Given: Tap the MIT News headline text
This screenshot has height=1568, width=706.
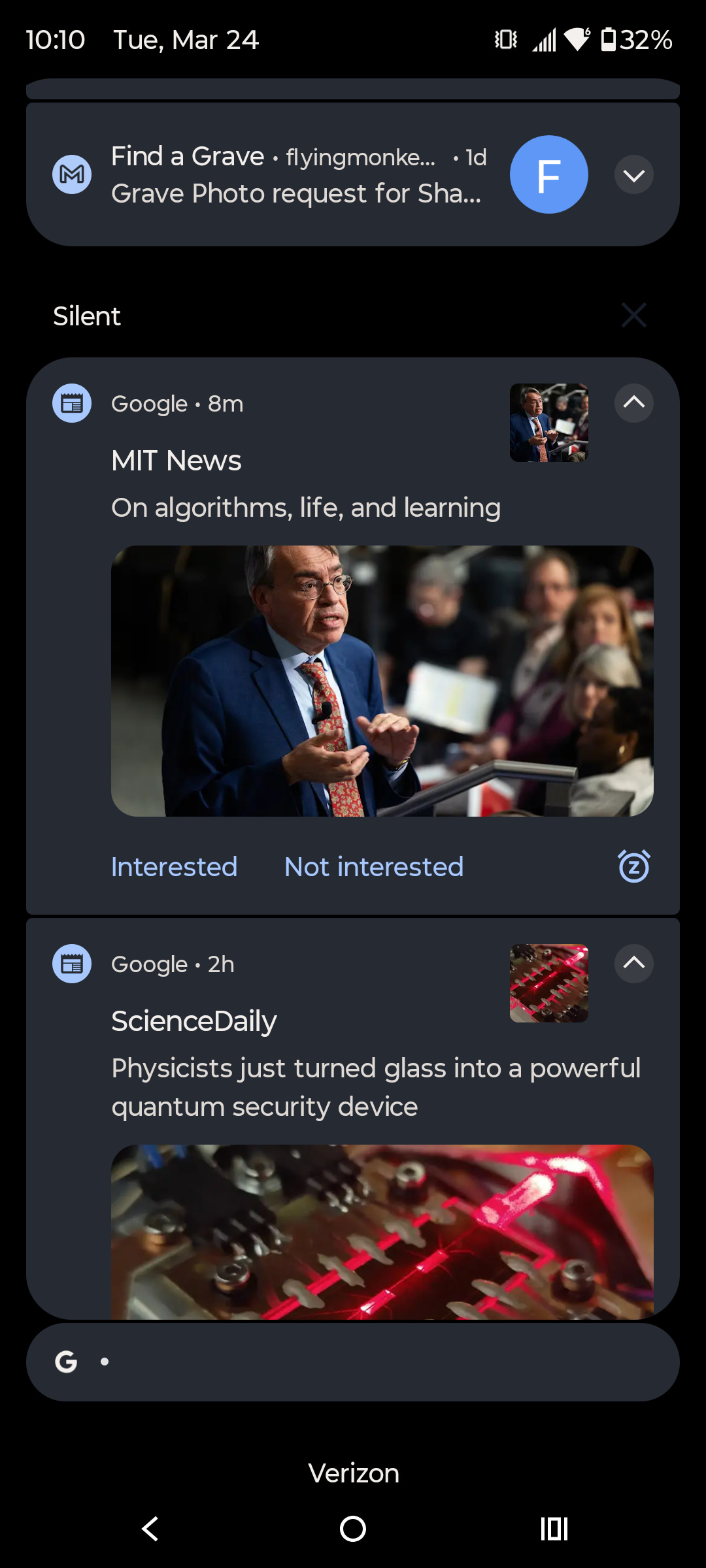Looking at the screenshot, I should click(x=305, y=508).
